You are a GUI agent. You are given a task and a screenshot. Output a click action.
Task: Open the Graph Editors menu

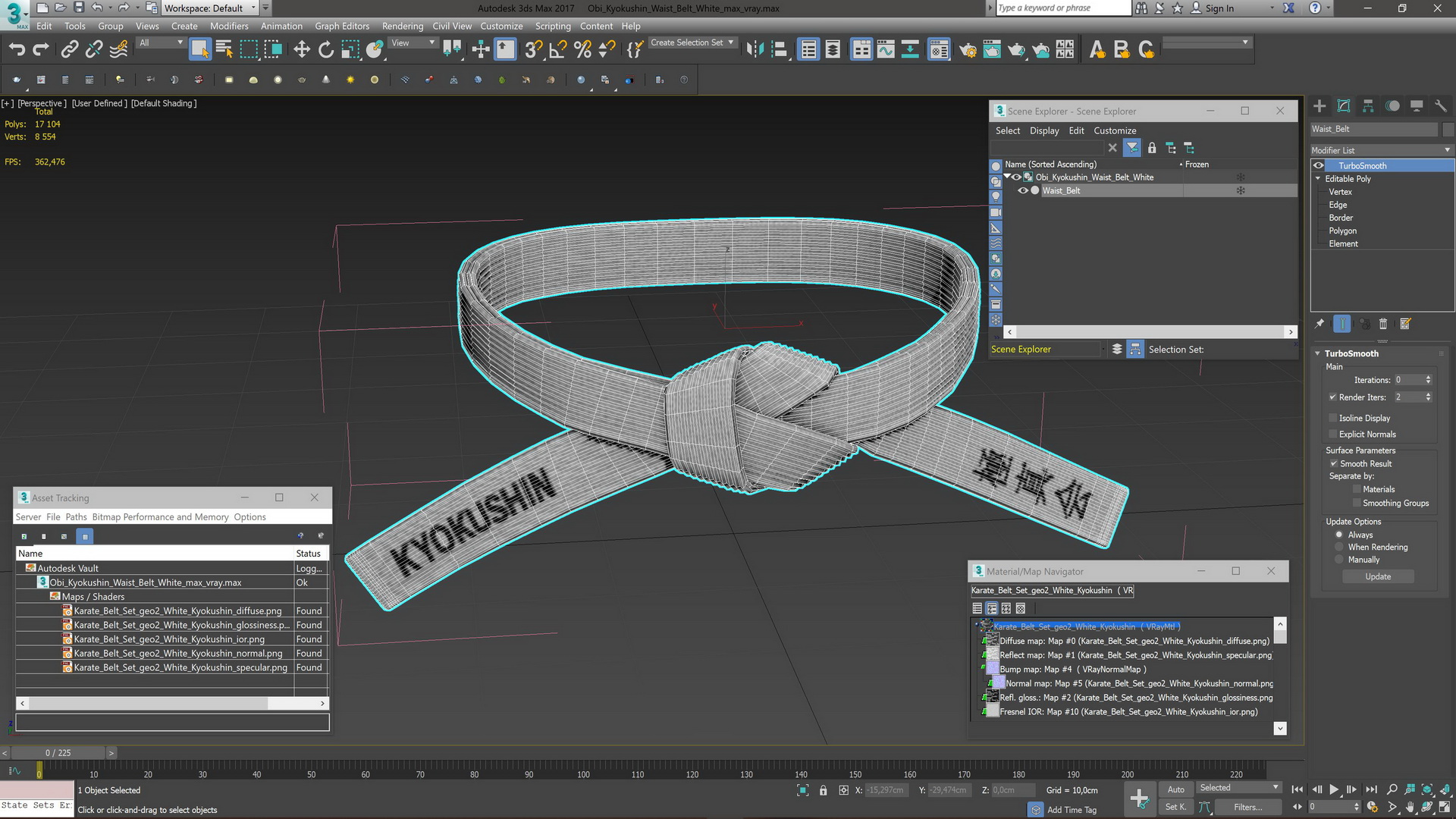[x=342, y=26]
